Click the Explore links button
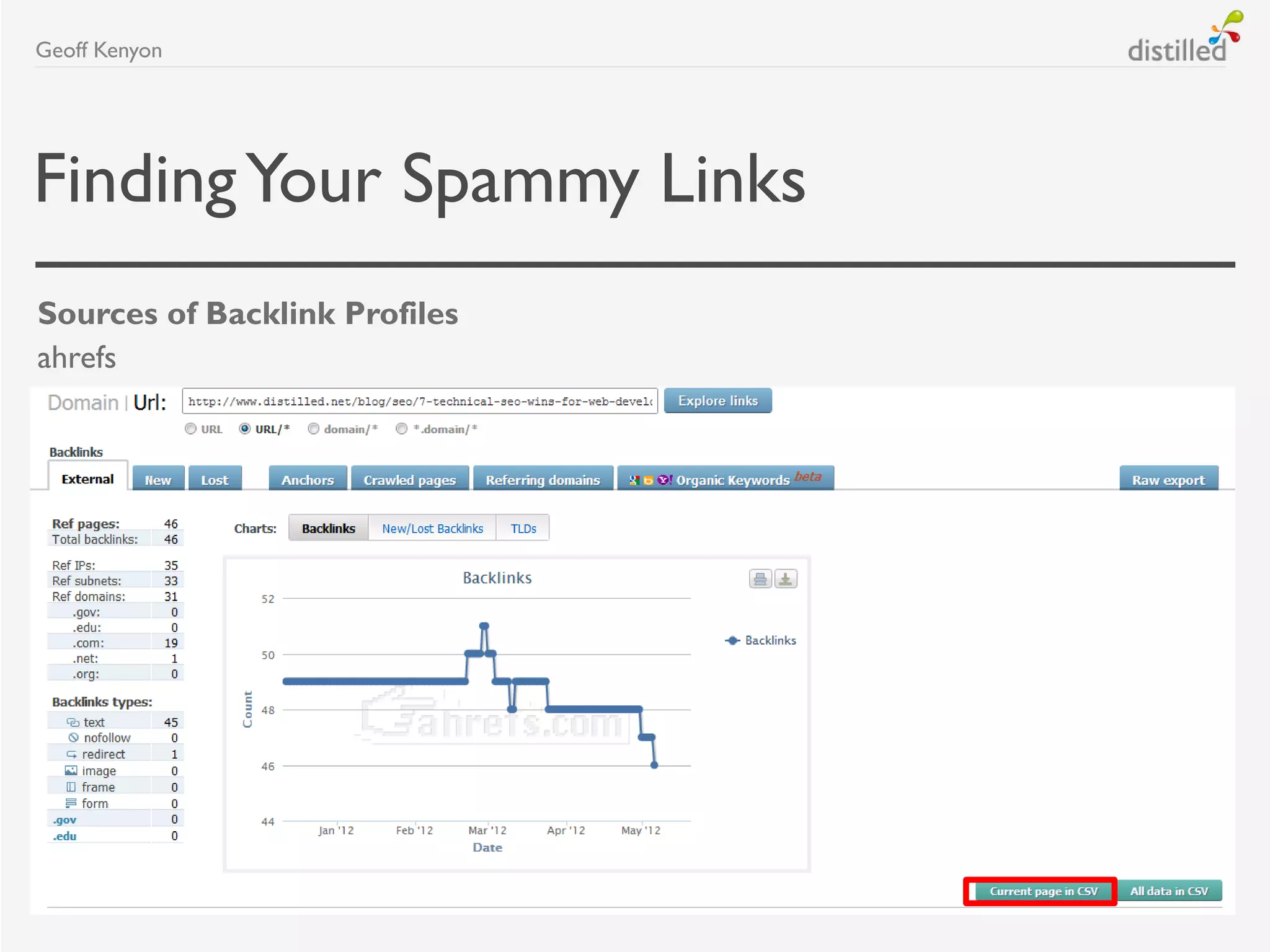The height and width of the screenshot is (952, 1270). [x=718, y=401]
